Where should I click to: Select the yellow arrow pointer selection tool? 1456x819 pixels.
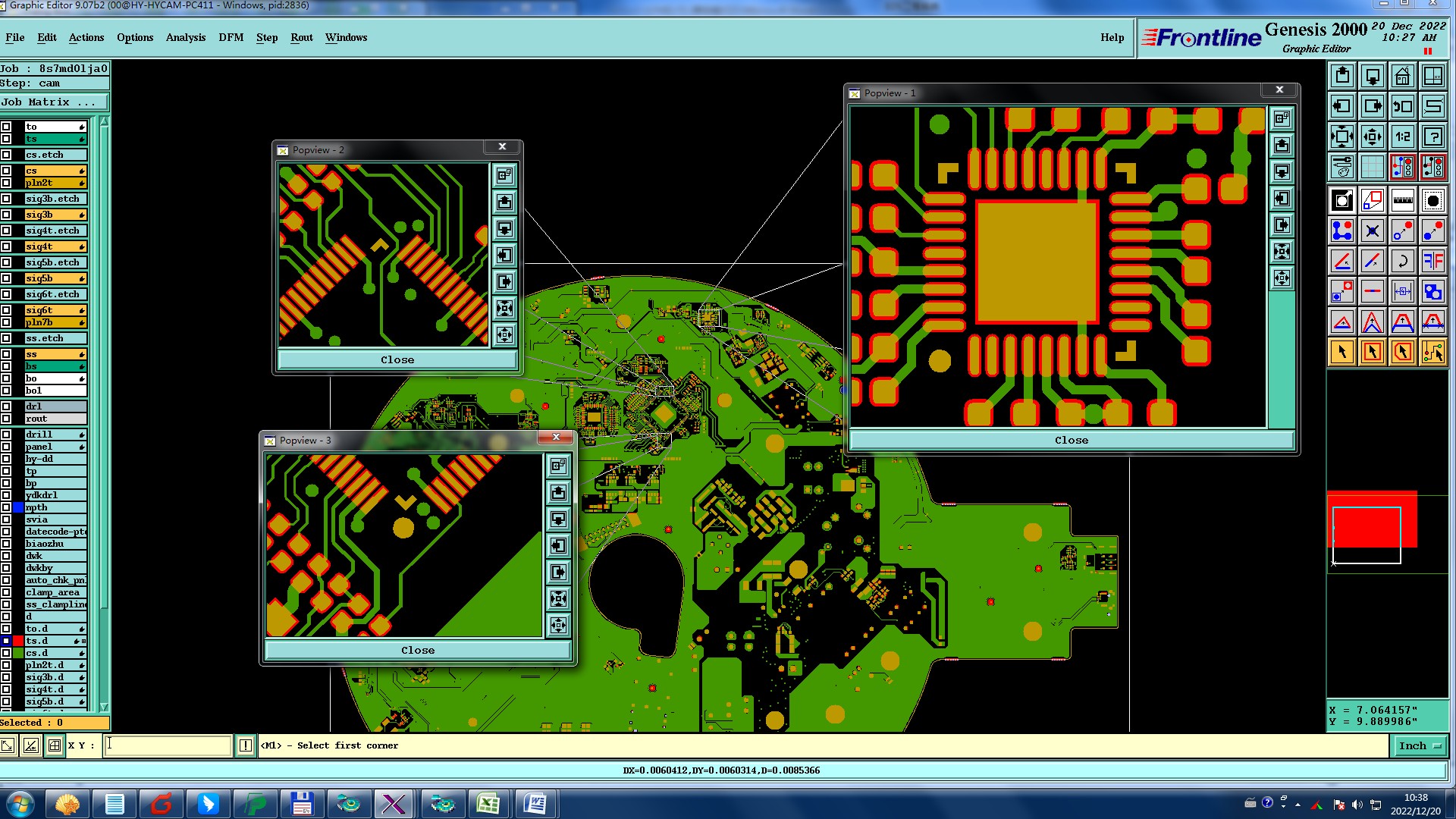point(1342,352)
